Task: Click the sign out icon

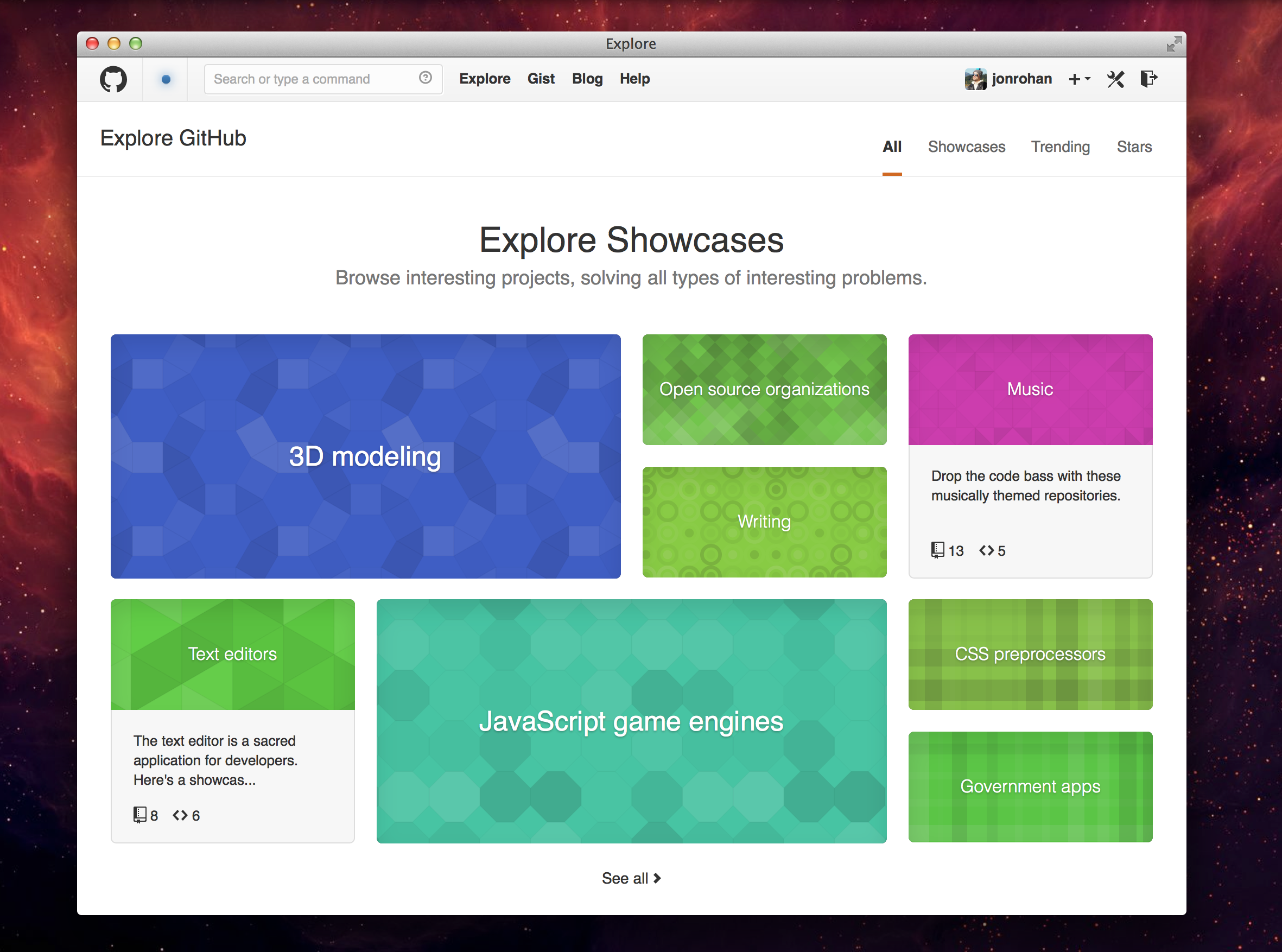Action: (1148, 78)
